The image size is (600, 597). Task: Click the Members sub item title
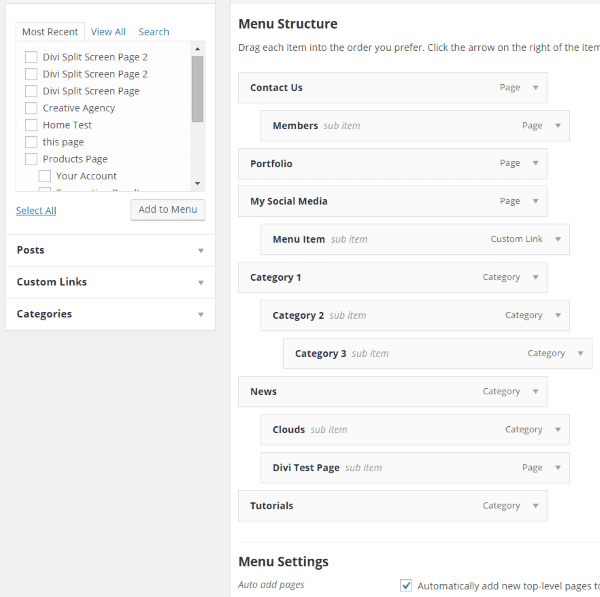[295, 126]
